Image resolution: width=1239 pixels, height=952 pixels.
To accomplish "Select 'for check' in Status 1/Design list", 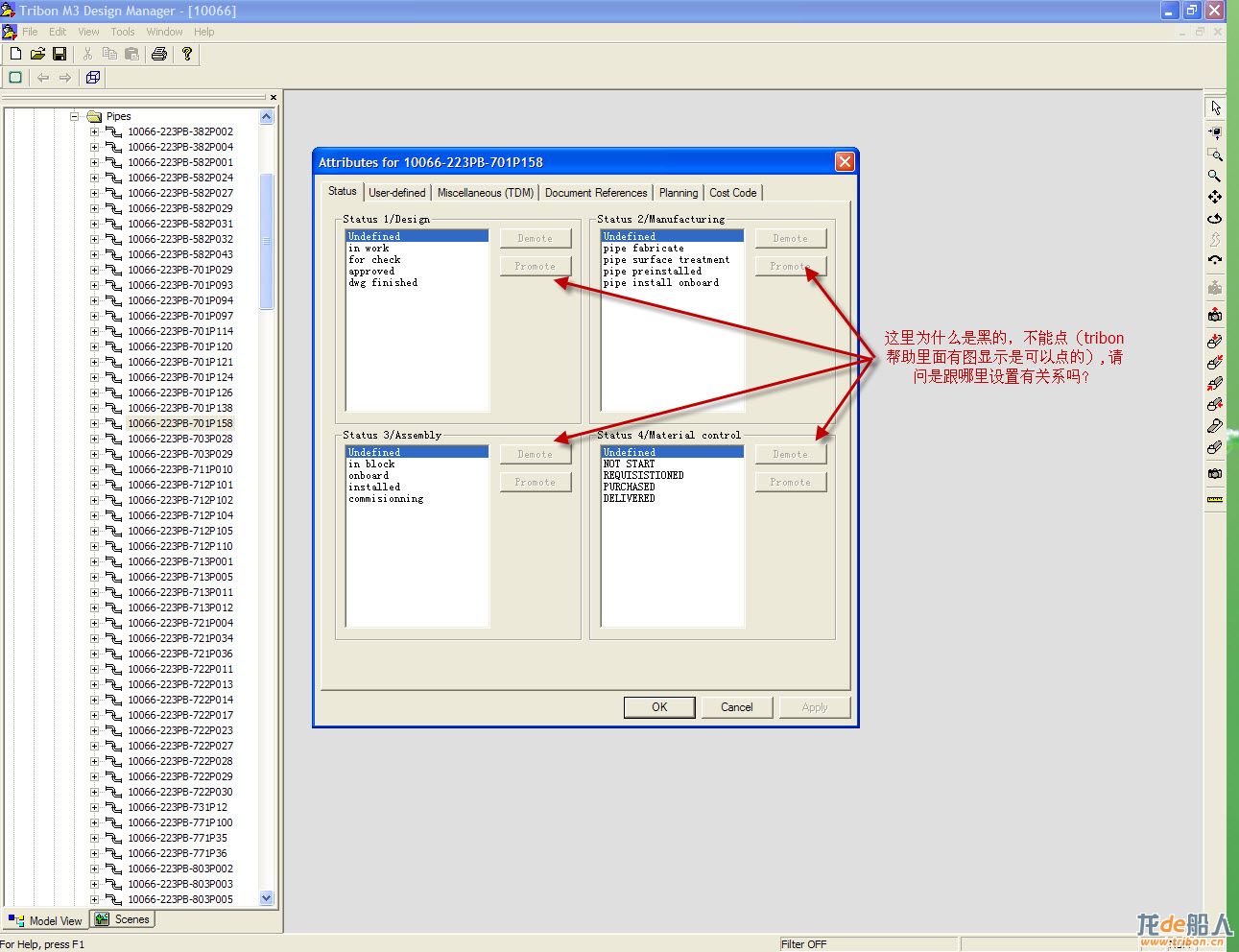I will click(374, 260).
